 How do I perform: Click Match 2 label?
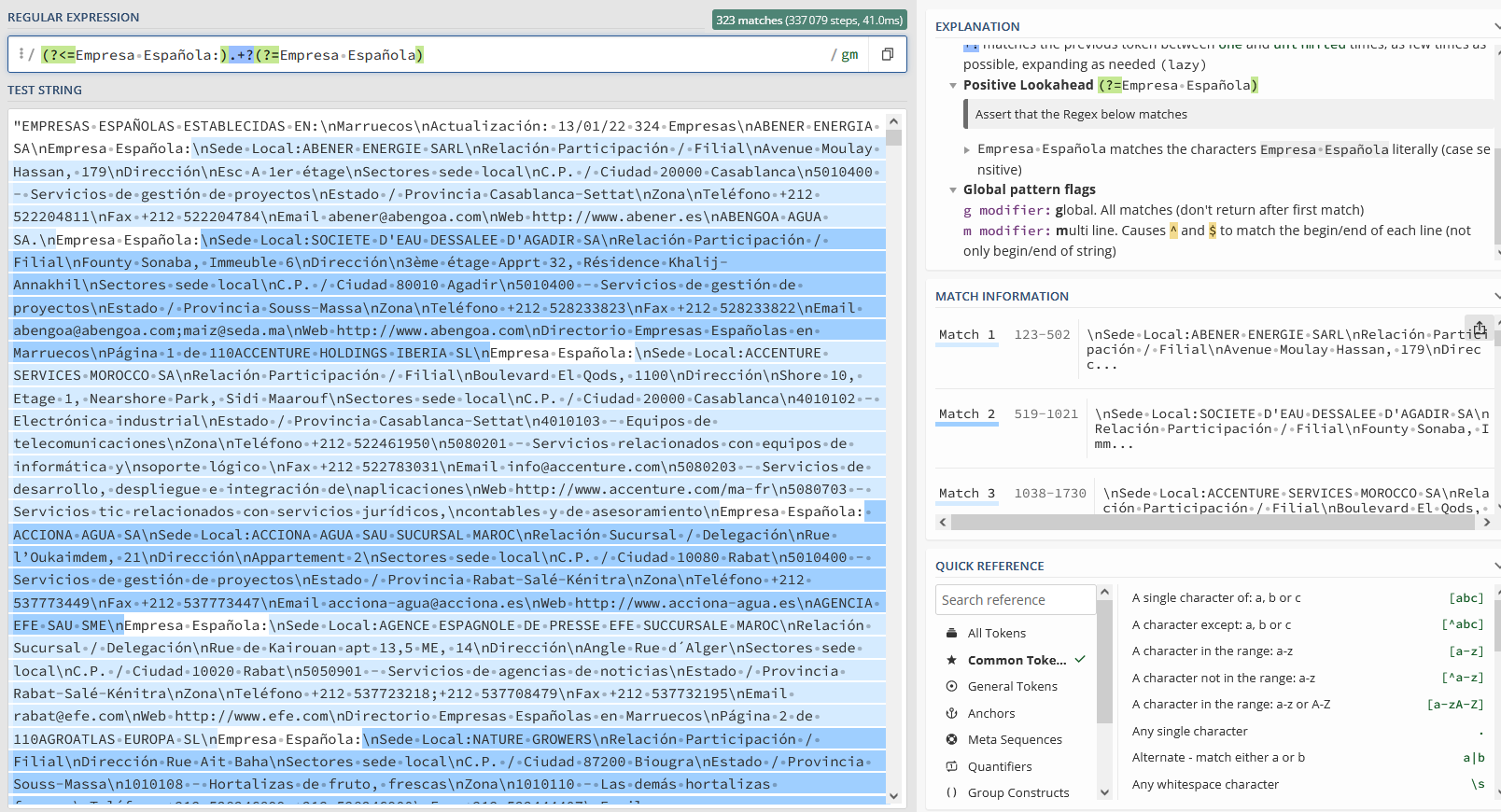pyautogui.click(x=967, y=413)
